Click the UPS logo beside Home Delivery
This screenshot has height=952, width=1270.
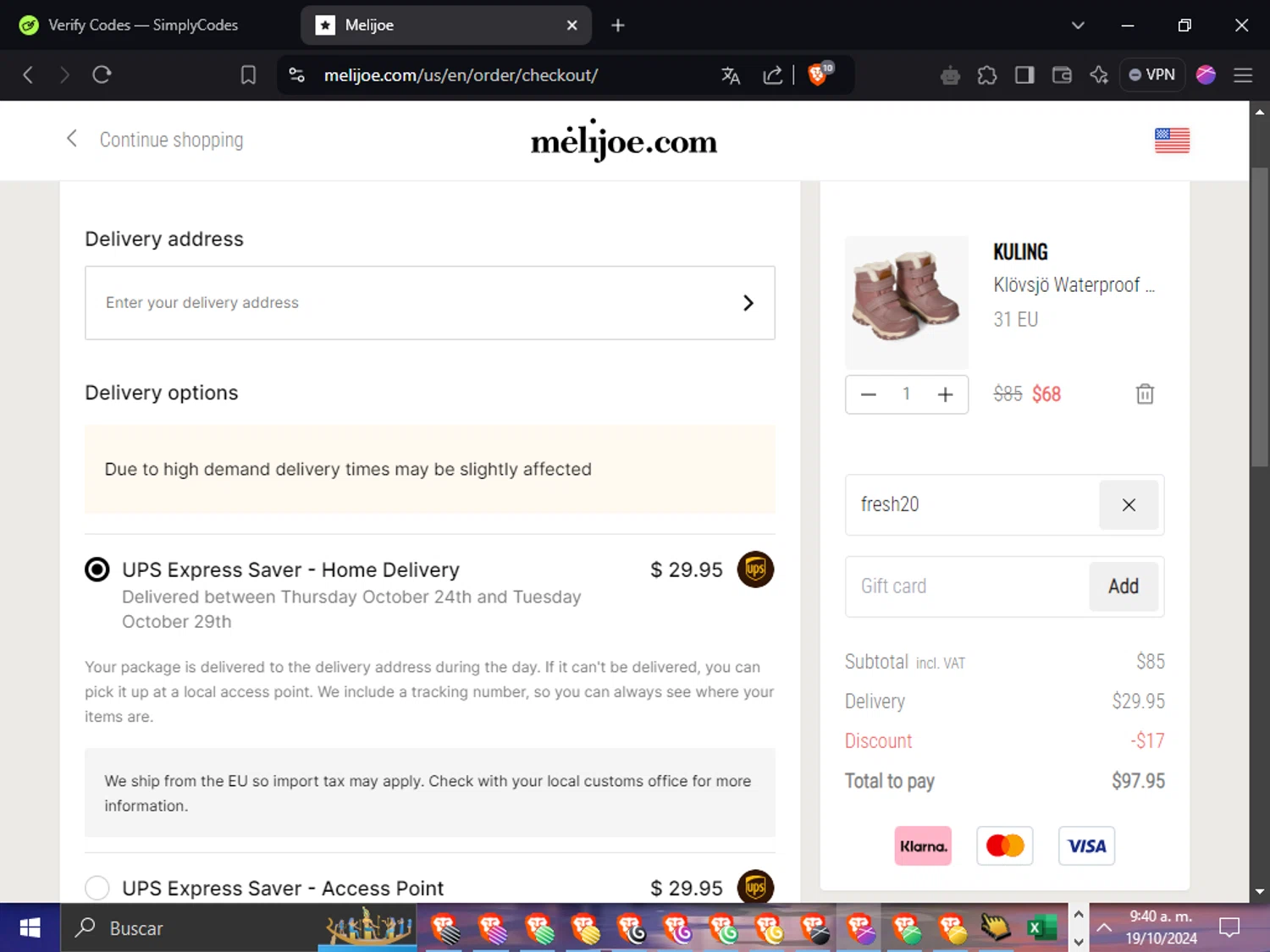click(755, 570)
